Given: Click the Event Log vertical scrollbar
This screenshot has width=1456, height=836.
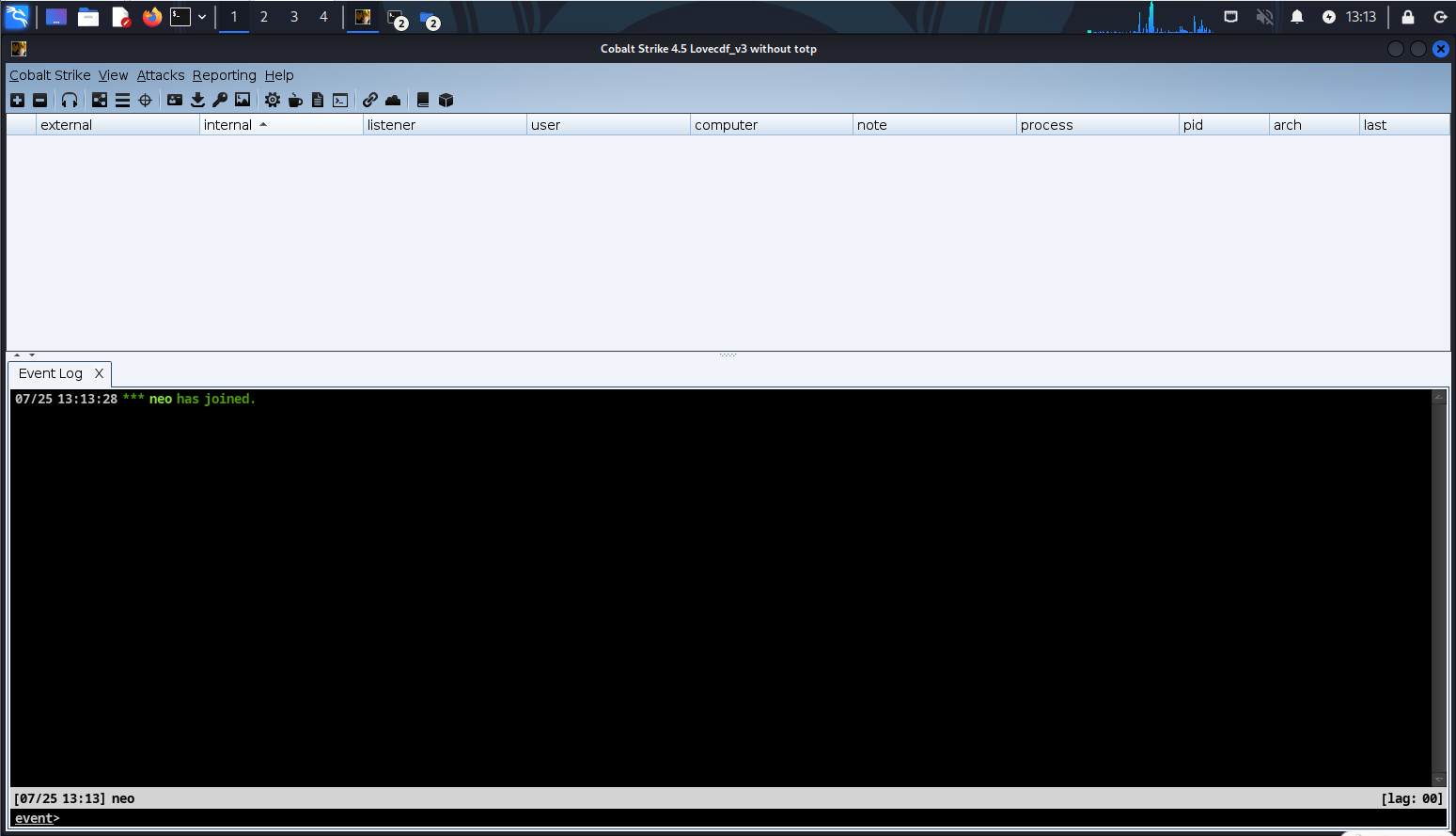Looking at the screenshot, I should point(1438,588).
